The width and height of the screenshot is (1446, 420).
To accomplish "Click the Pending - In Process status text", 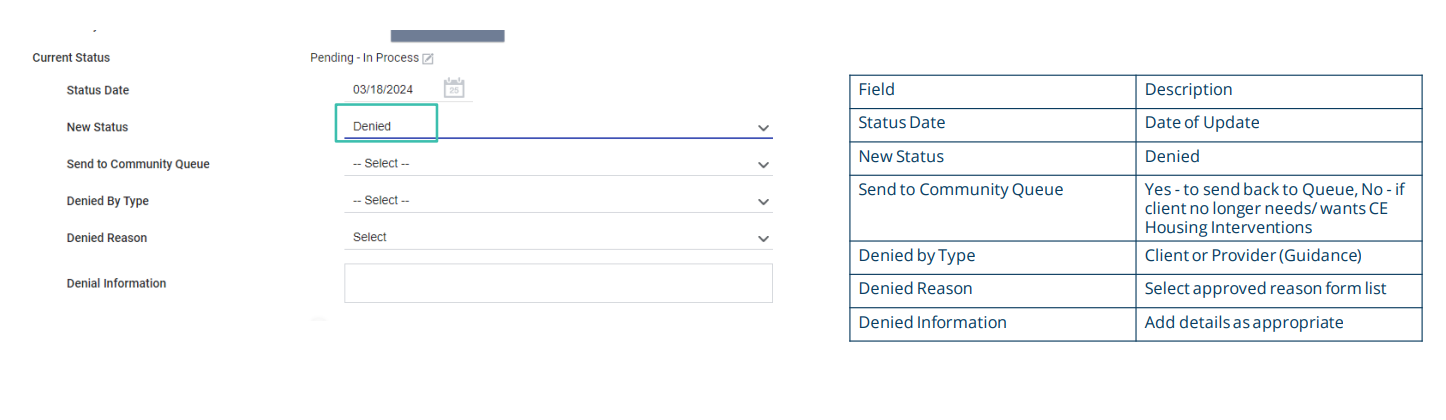I will (364, 58).
